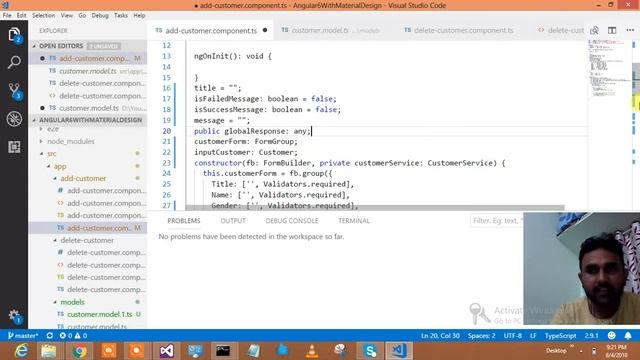Screen dimensions: 640x360
Task: Split the editor with split icon
Action: coord(612,30)
